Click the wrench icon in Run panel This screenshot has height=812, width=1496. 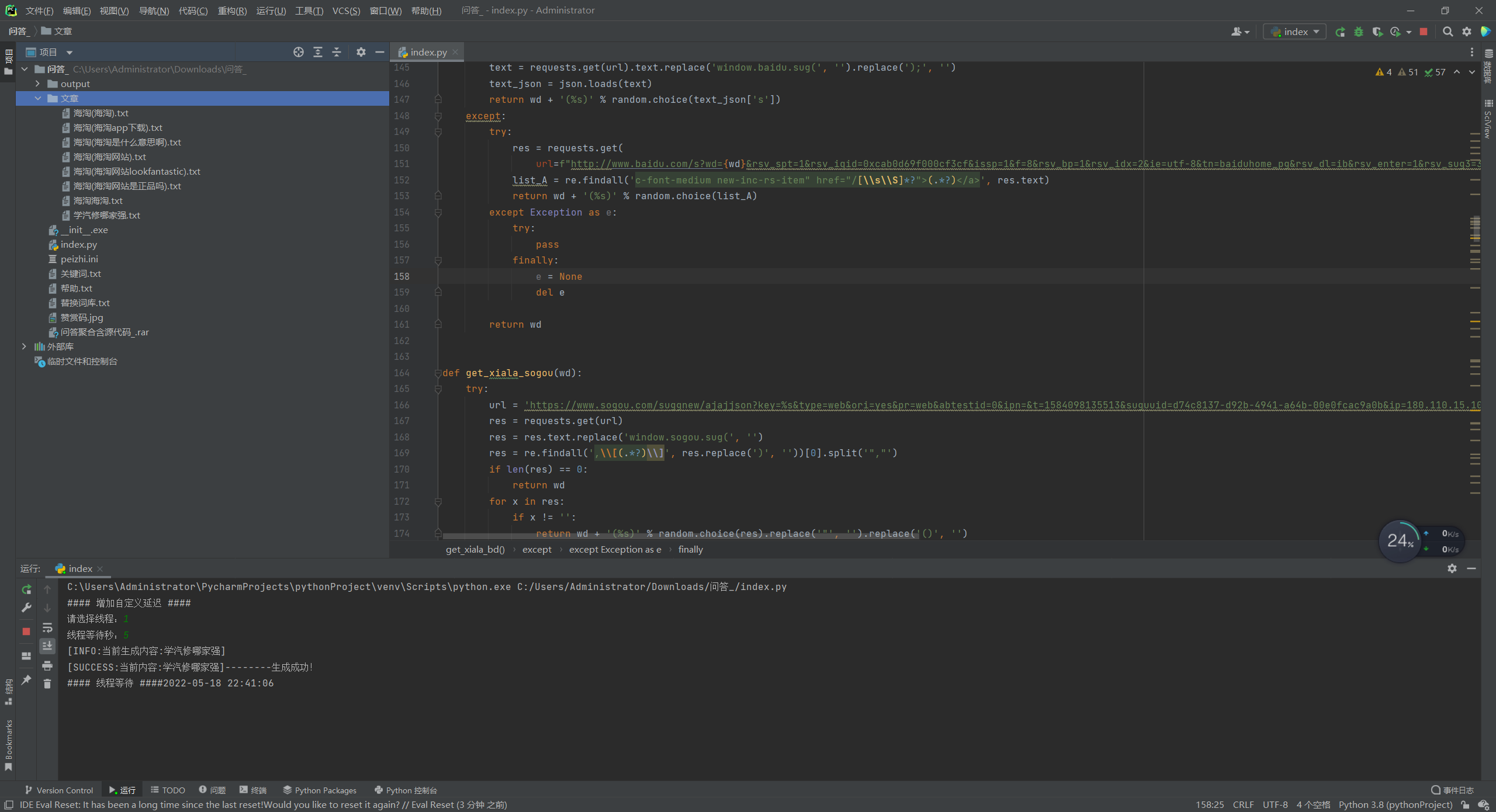click(x=26, y=608)
